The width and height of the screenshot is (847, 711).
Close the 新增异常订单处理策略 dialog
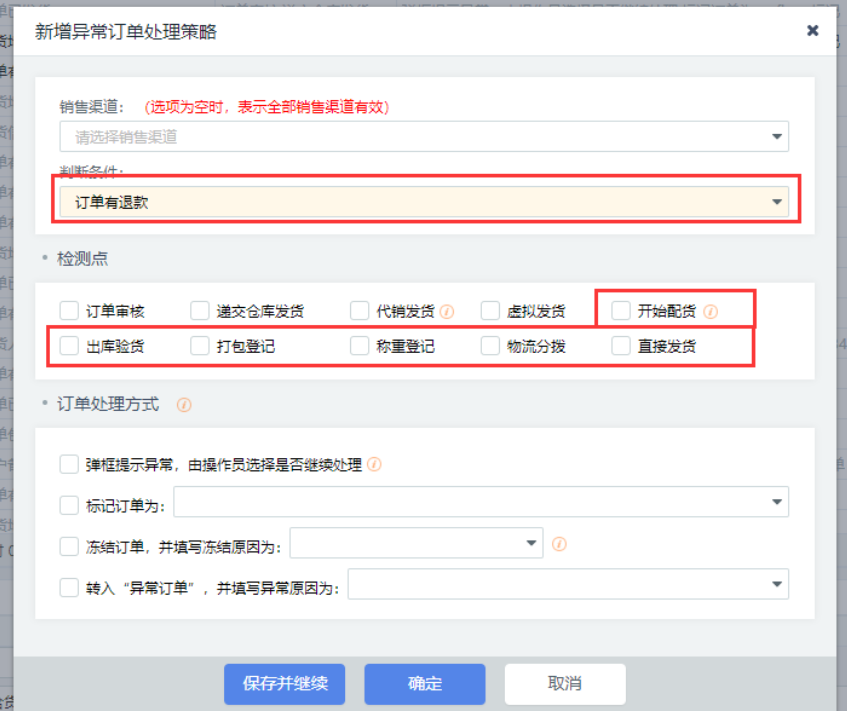pos(812,31)
